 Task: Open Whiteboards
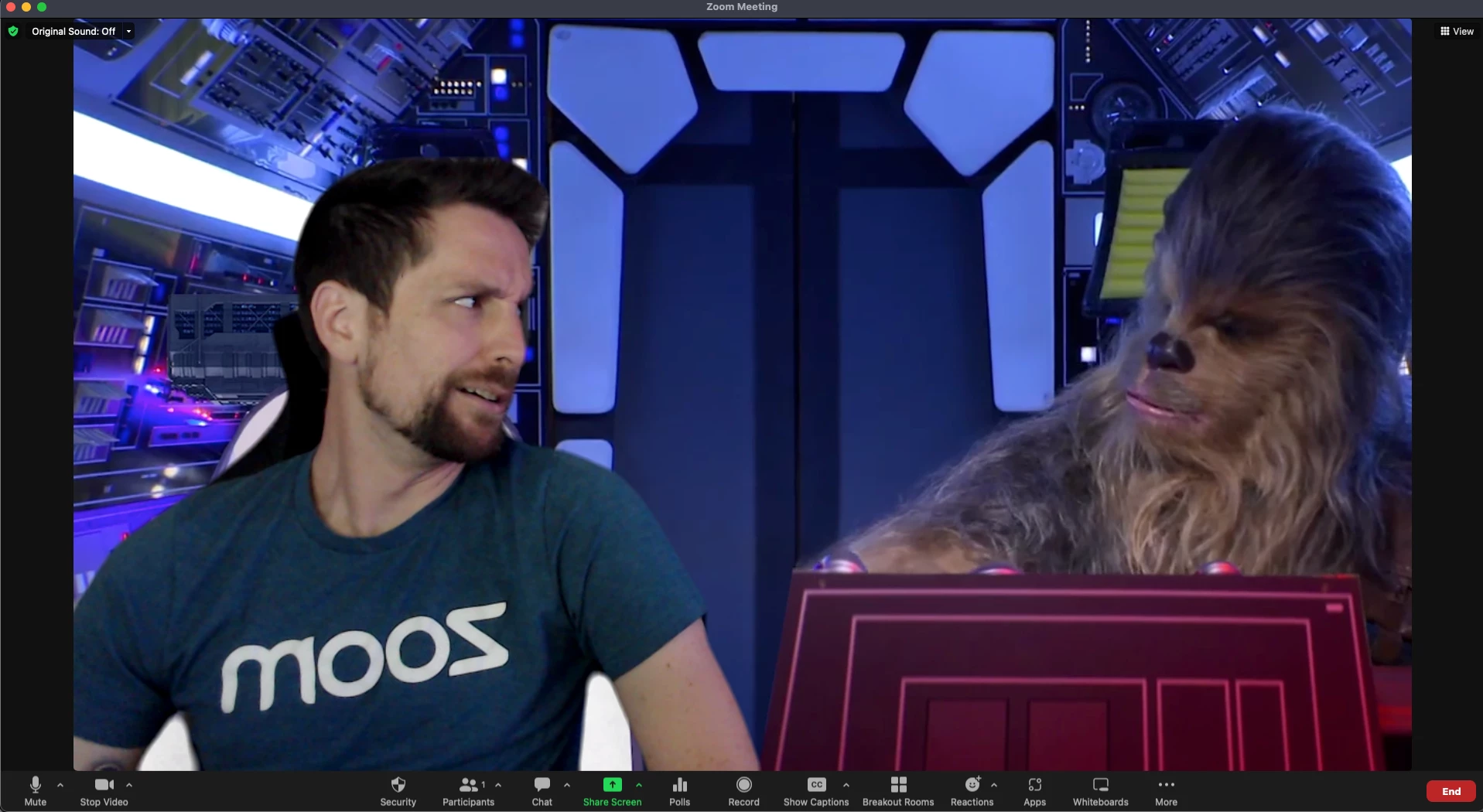pos(1100,791)
